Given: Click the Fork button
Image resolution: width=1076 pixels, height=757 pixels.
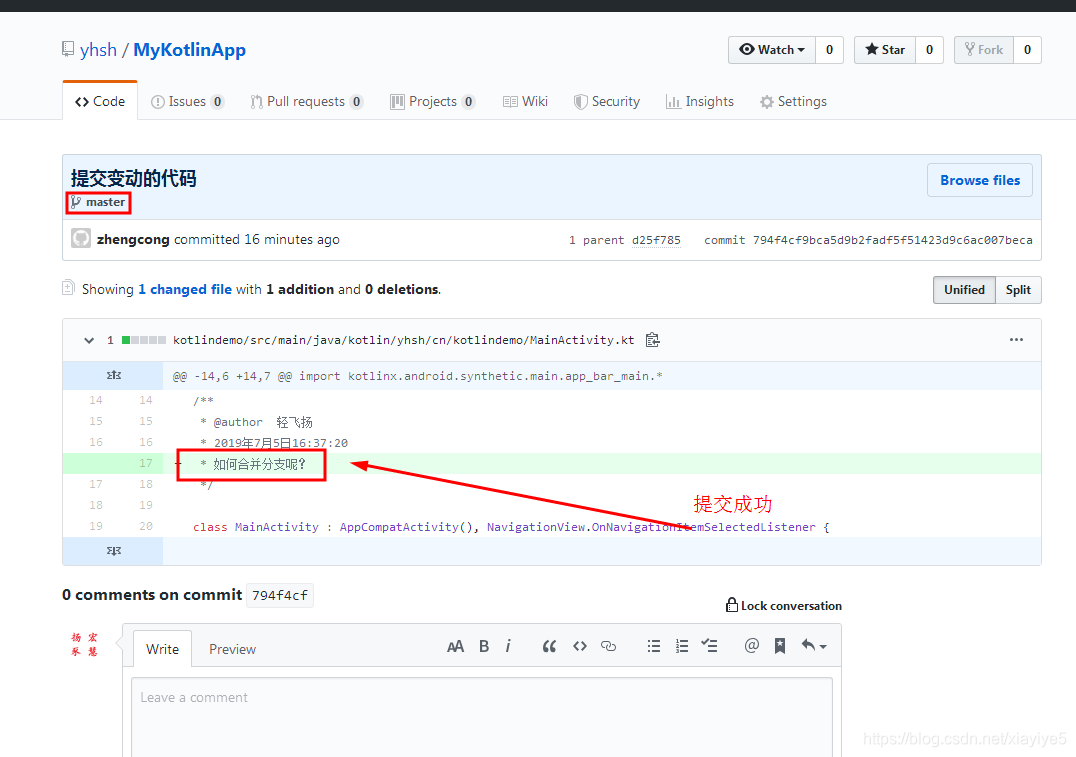Looking at the screenshot, I should [983, 49].
